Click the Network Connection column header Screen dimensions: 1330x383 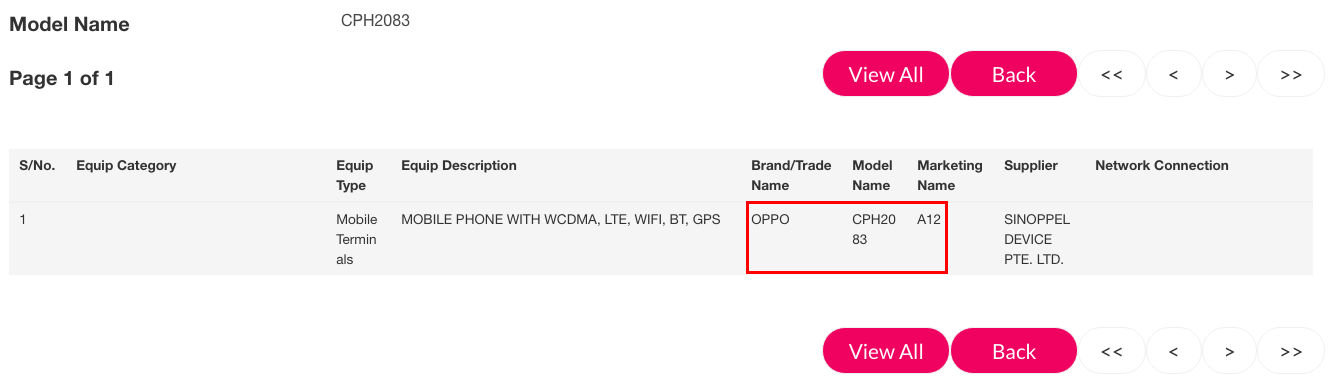point(1162,166)
